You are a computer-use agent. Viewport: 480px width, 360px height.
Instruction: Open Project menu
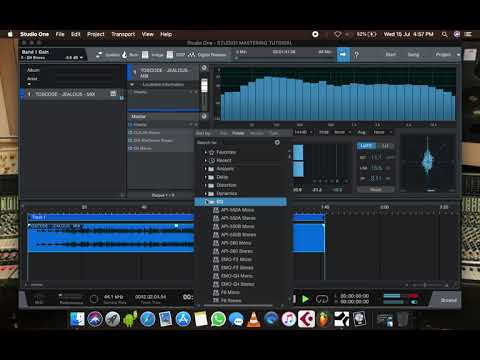[96, 34]
